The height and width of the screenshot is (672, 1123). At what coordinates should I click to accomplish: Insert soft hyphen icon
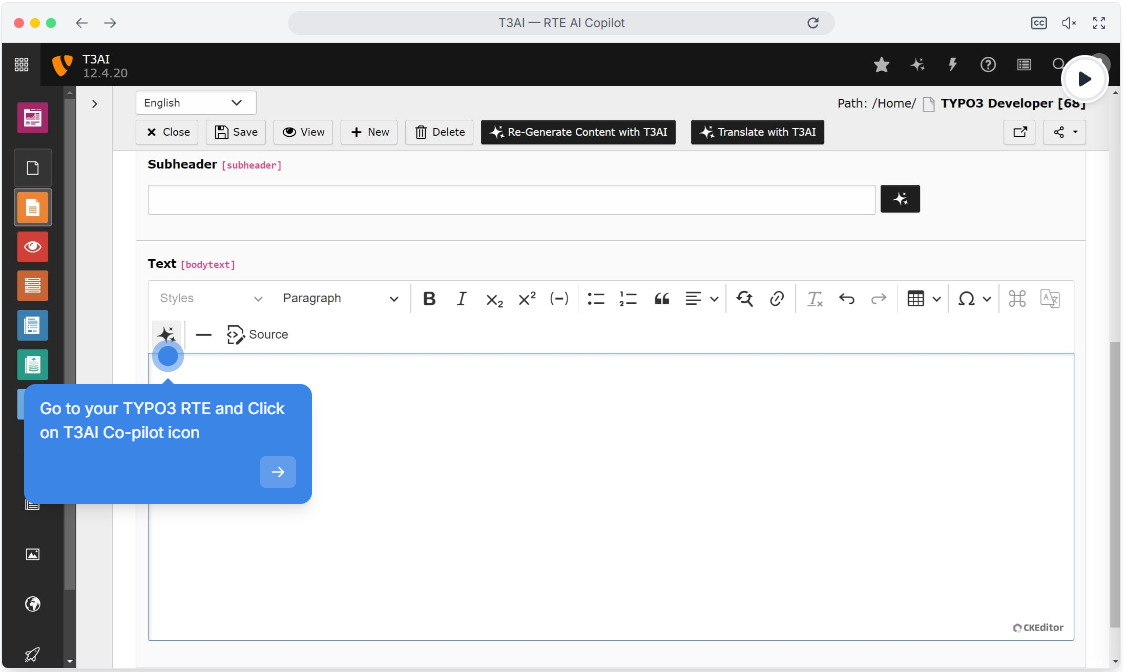click(559, 299)
